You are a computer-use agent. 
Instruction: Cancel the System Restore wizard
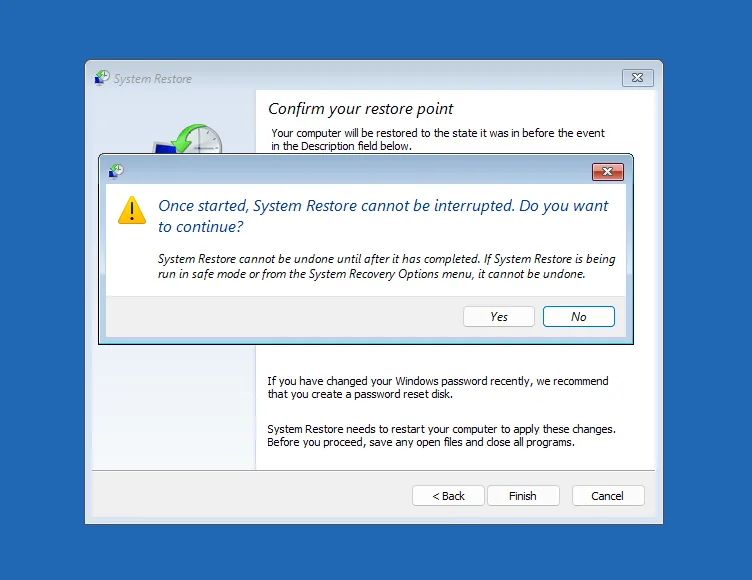click(x=608, y=496)
